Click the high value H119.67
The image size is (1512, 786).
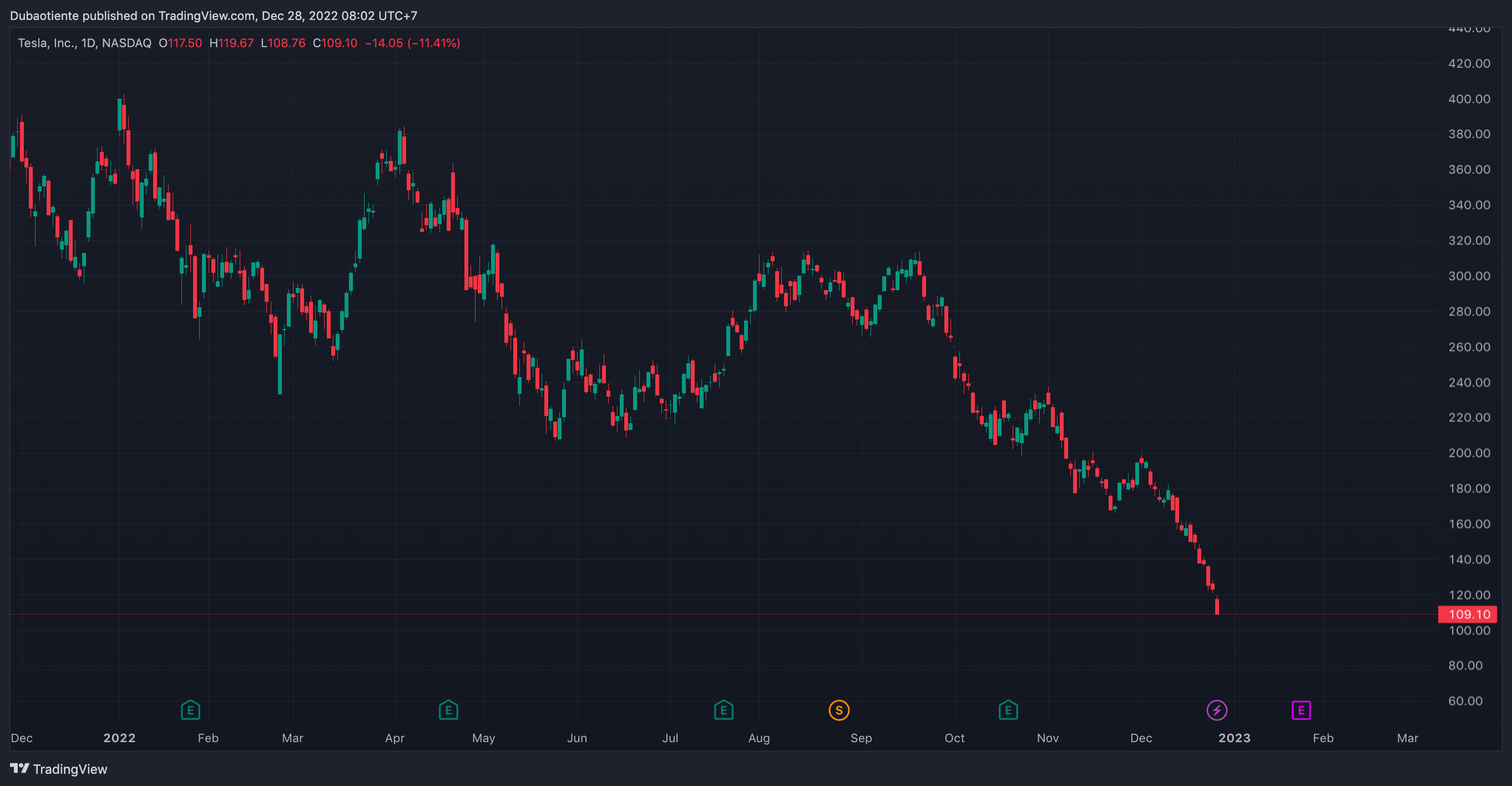(x=231, y=43)
